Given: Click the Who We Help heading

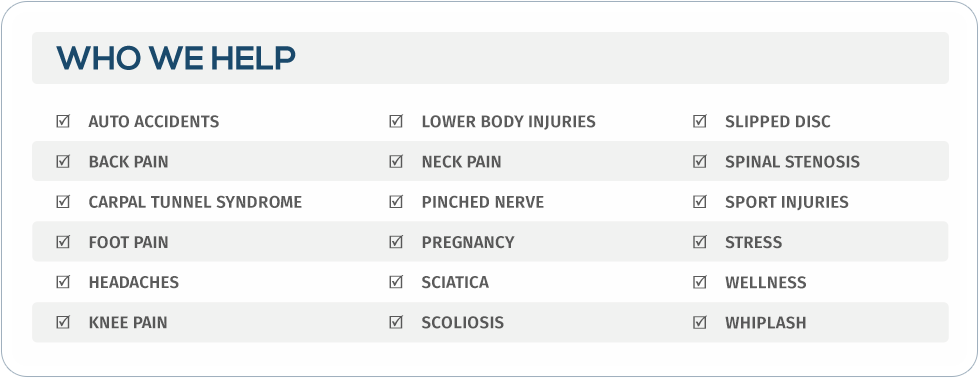Looking at the screenshot, I should 176,58.
